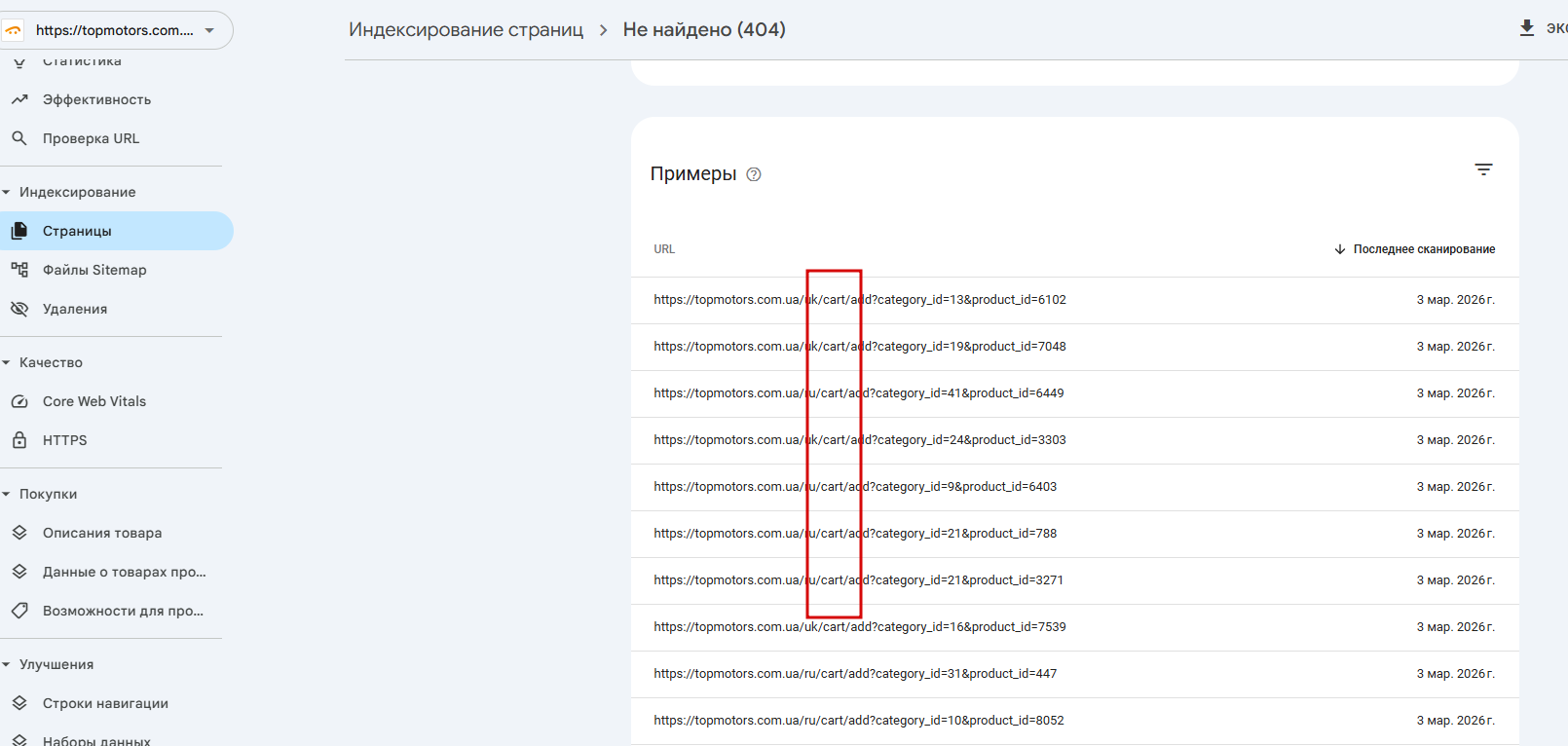Select URL row with product_id=7048

[x=1074, y=347]
